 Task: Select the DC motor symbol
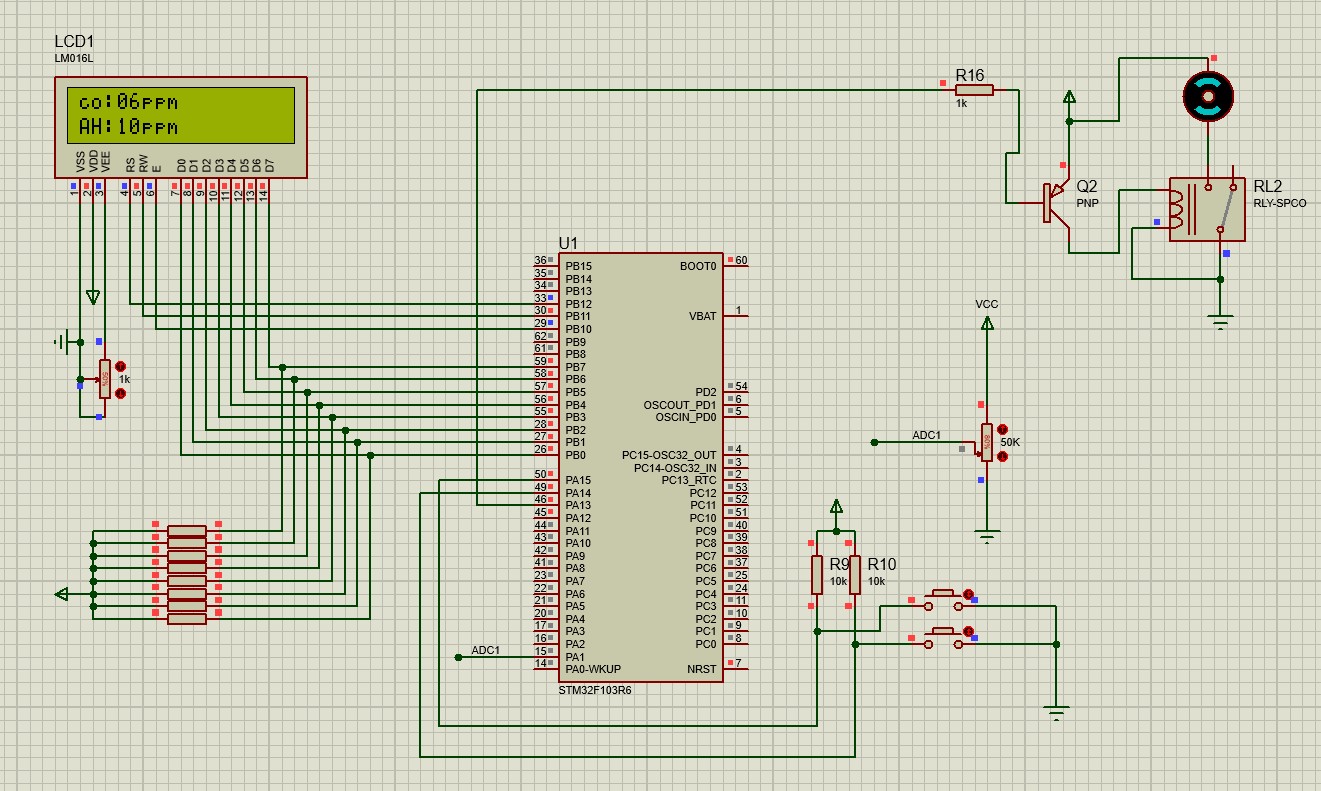tap(1207, 97)
